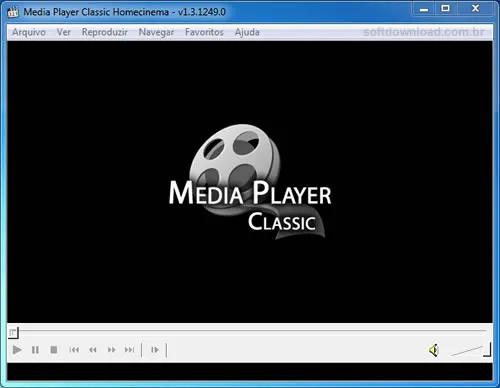Click the fast-forward (increase speed) button
Screen dimensions: 500x388
(x=111, y=350)
